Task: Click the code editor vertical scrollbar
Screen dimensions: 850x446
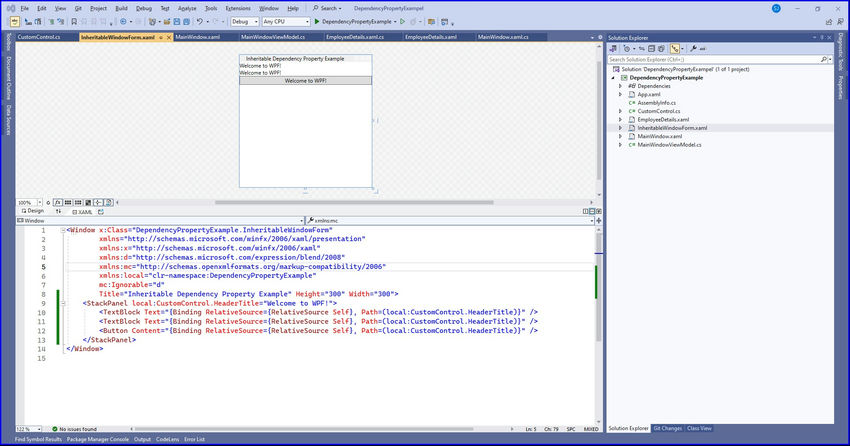Action: pos(598,287)
